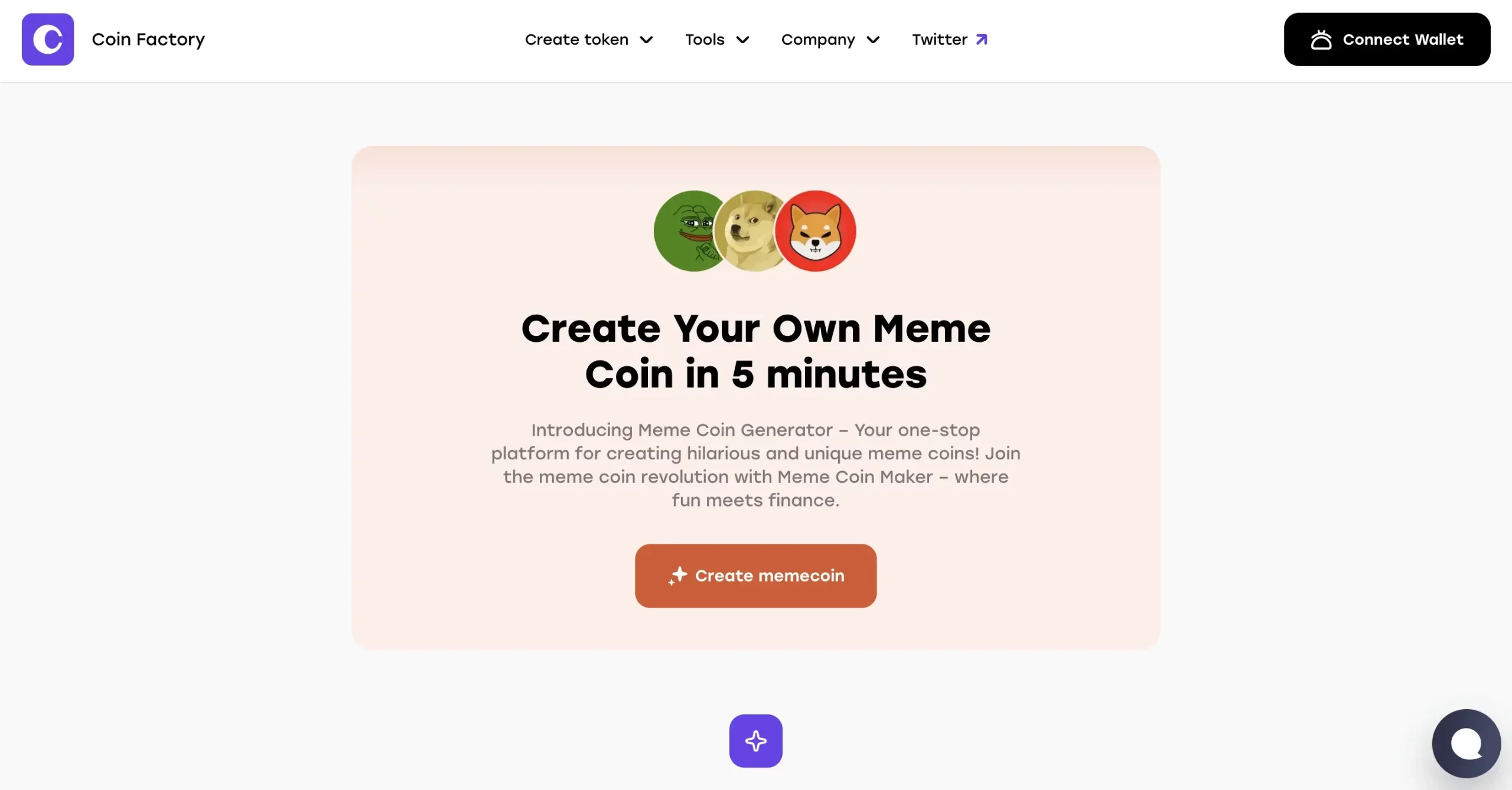
Task: Select the Tools tab in navigation
Action: pyautogui.click(x=716, y=39)
